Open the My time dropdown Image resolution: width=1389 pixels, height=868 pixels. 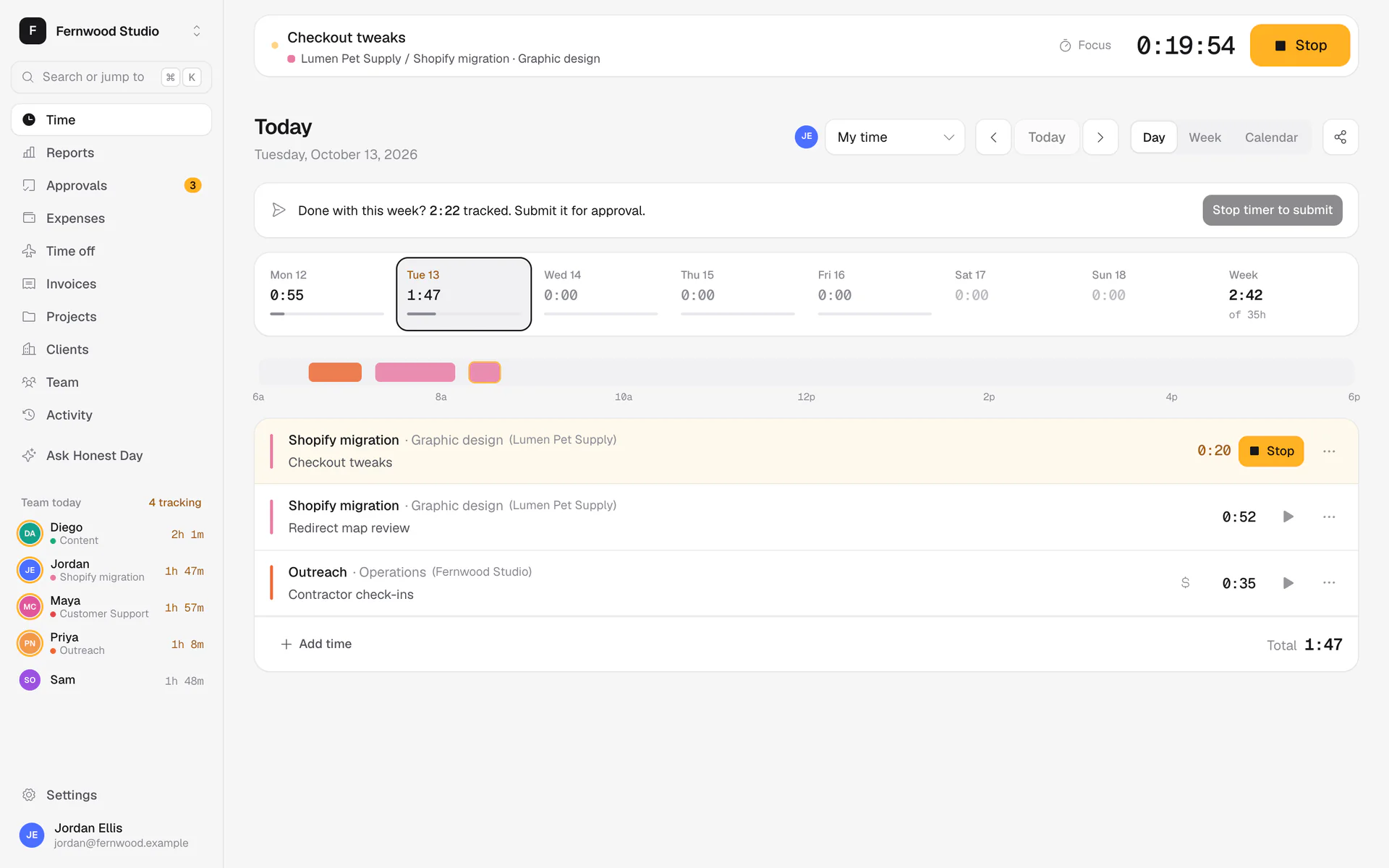pos(895,137)
